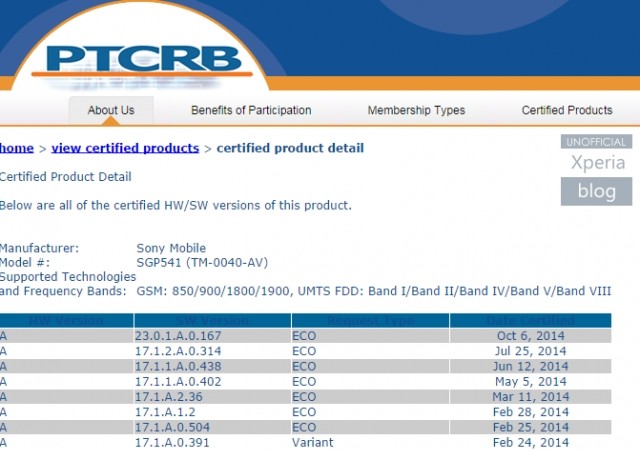This screenshot has width=640, height=452.
Task: Click model number SGP541 (TM-0040-AV)
Action: coord(202,263)
